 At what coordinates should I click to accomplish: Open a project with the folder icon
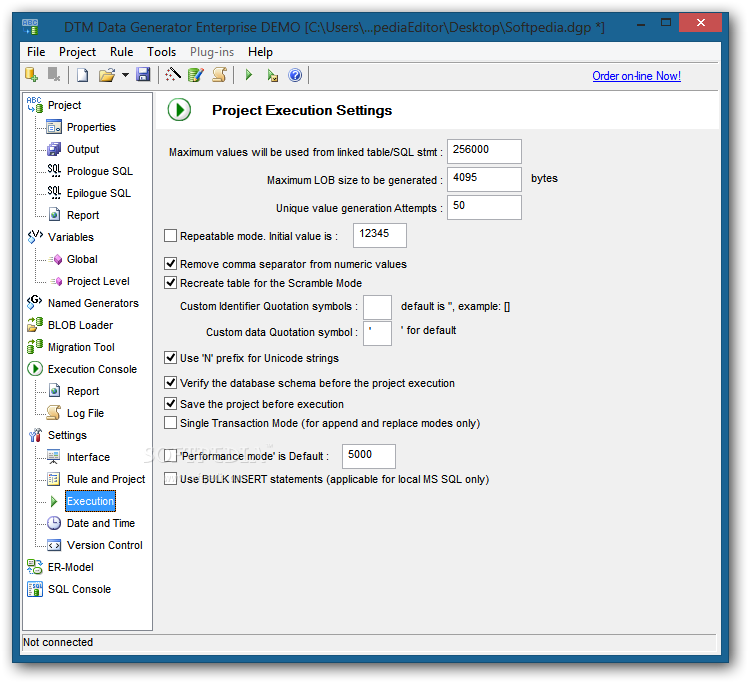pos(107,75)
